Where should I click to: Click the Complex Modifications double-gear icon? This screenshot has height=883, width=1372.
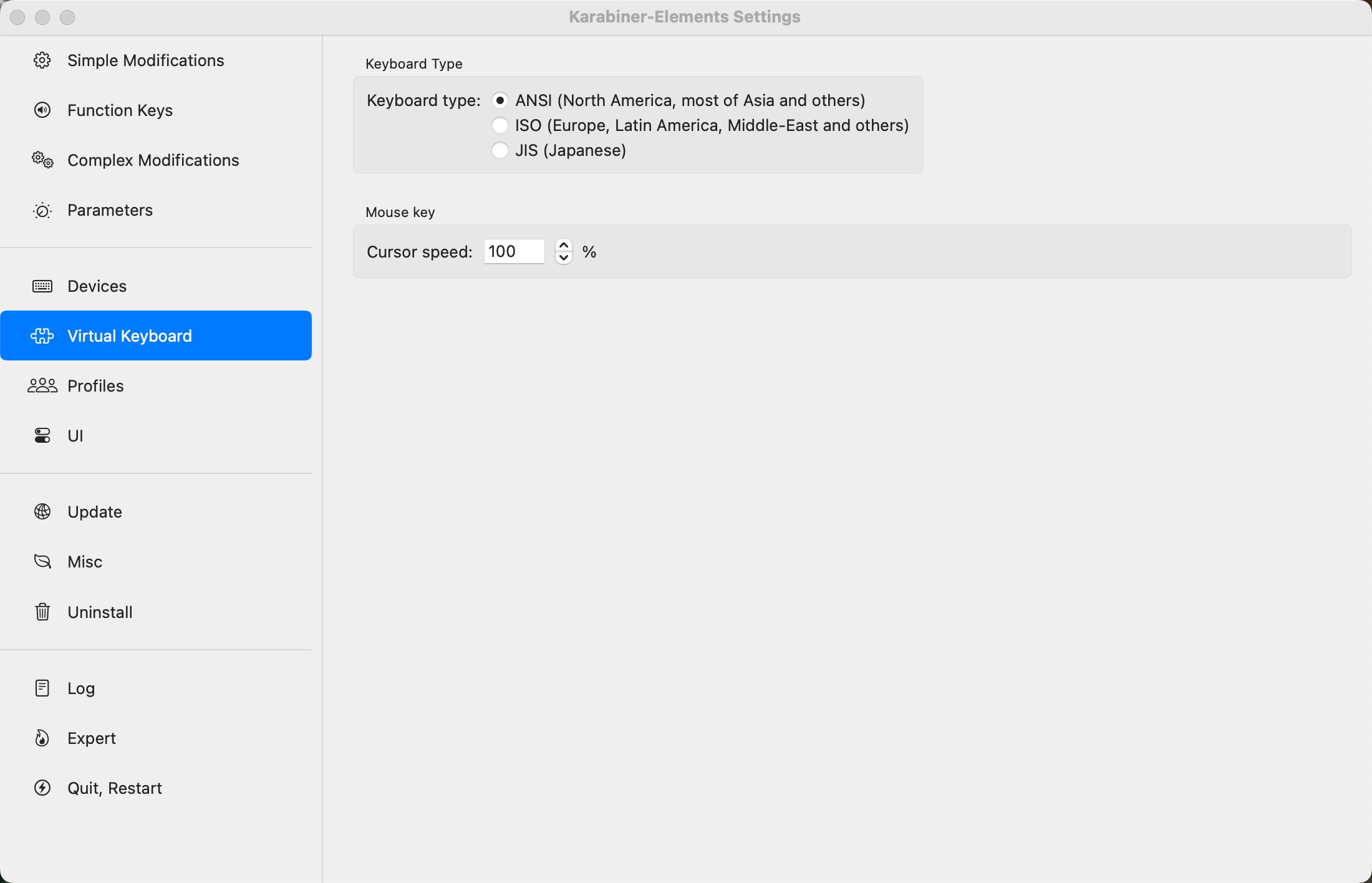click(42, 160)
